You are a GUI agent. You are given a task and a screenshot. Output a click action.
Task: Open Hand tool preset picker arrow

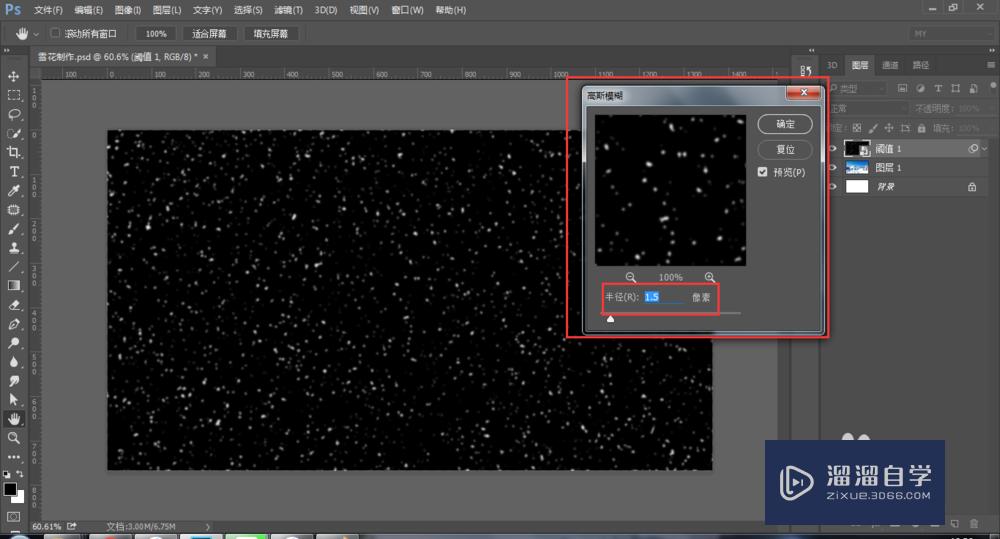click(36, 34)
